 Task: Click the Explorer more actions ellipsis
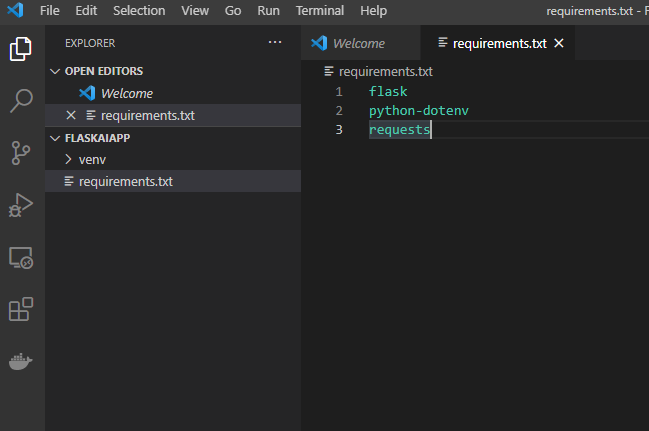click(275, 43)
